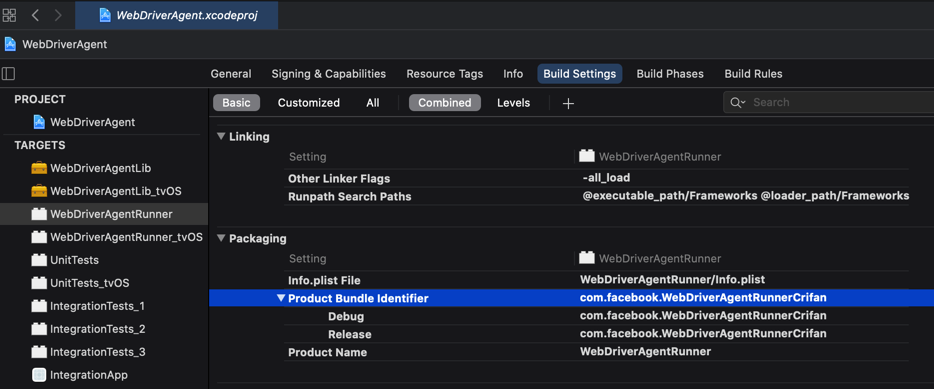Click the WebDriverAgentRunner/Info.plist value
934x389 pixels.
672,279
